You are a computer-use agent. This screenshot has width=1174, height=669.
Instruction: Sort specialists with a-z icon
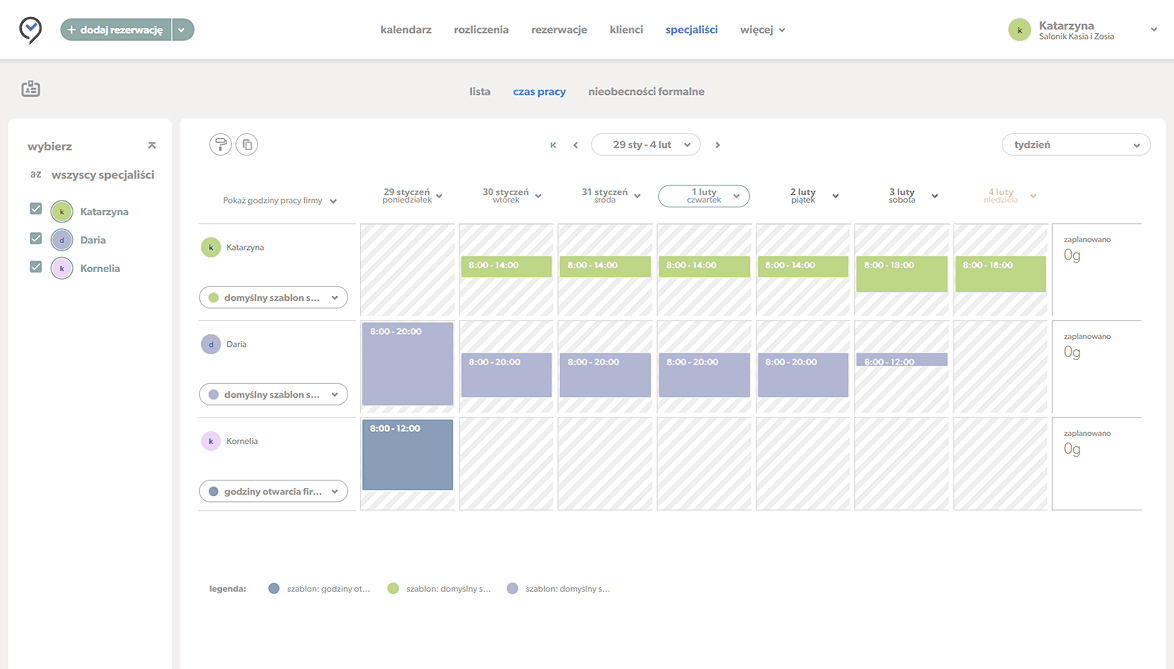pos(36,175)
